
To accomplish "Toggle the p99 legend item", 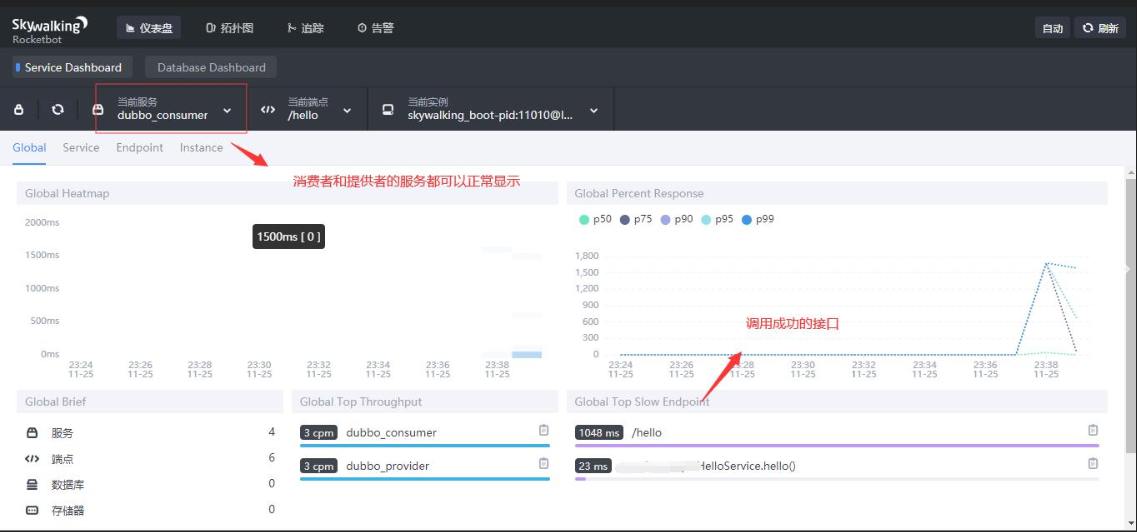I will click(757, 219).
